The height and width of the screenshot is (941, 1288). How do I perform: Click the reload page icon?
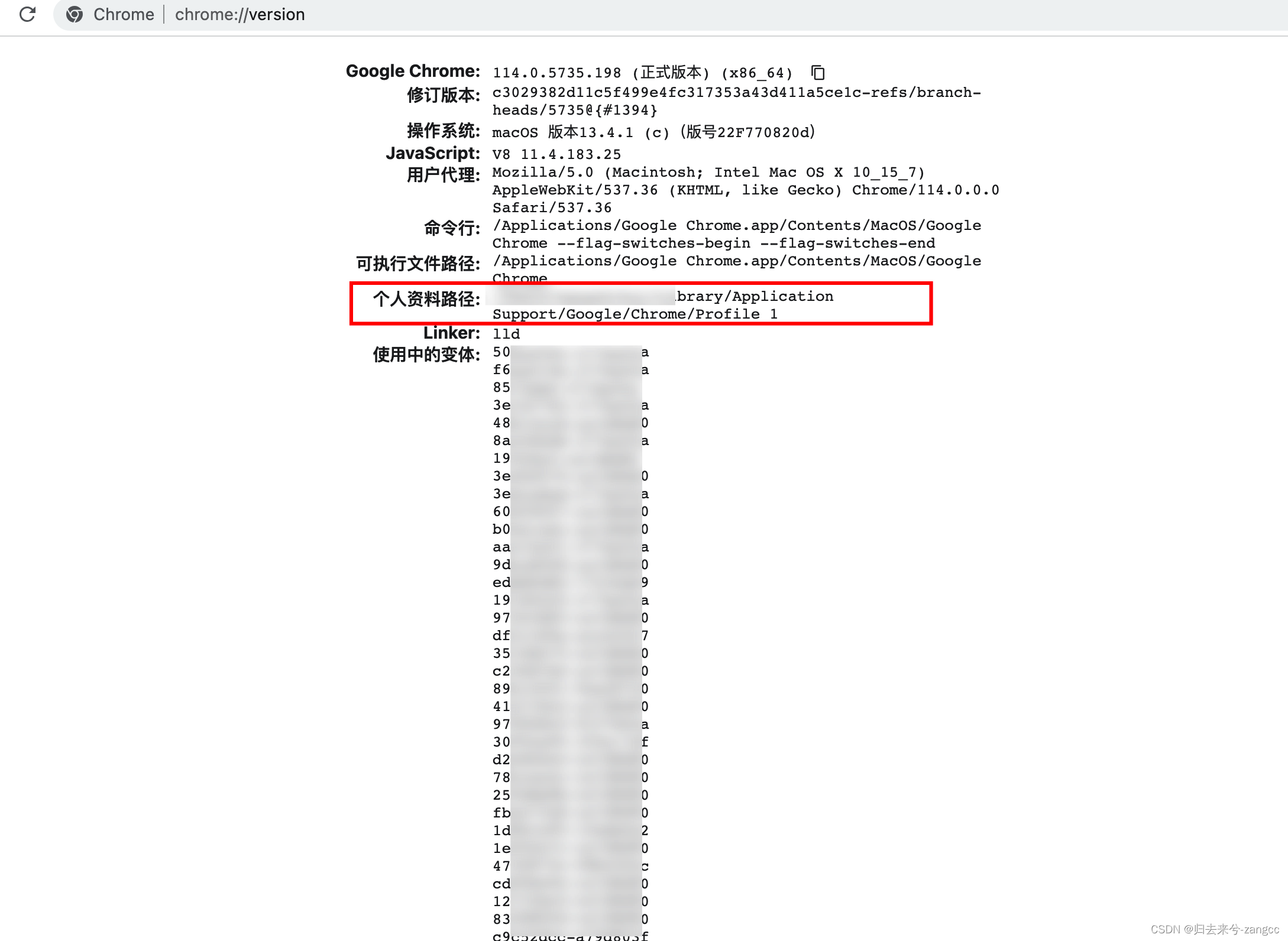coord(27,14)
